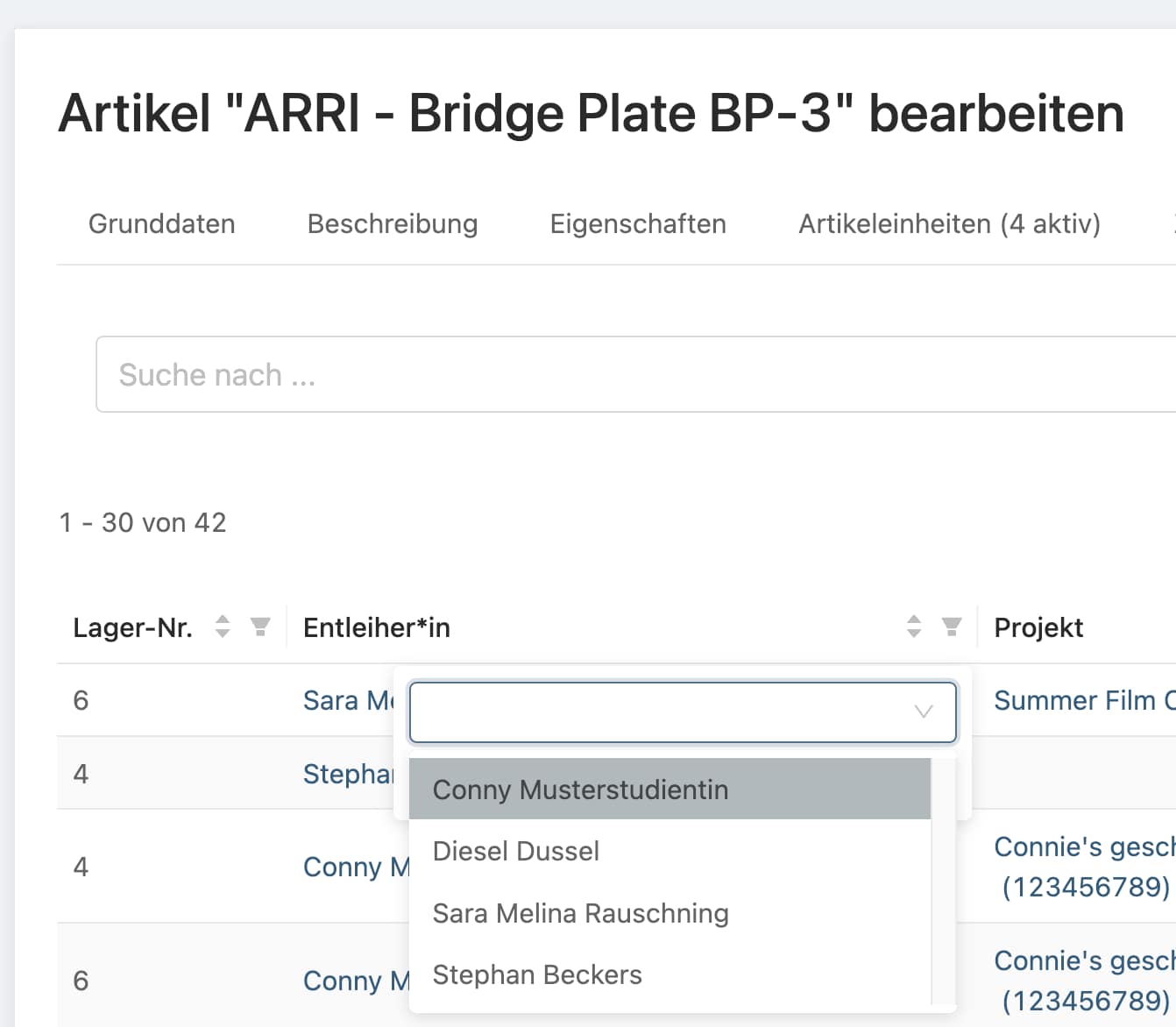Open the Entleiher*in column filter icon

(x=952, y=627)
